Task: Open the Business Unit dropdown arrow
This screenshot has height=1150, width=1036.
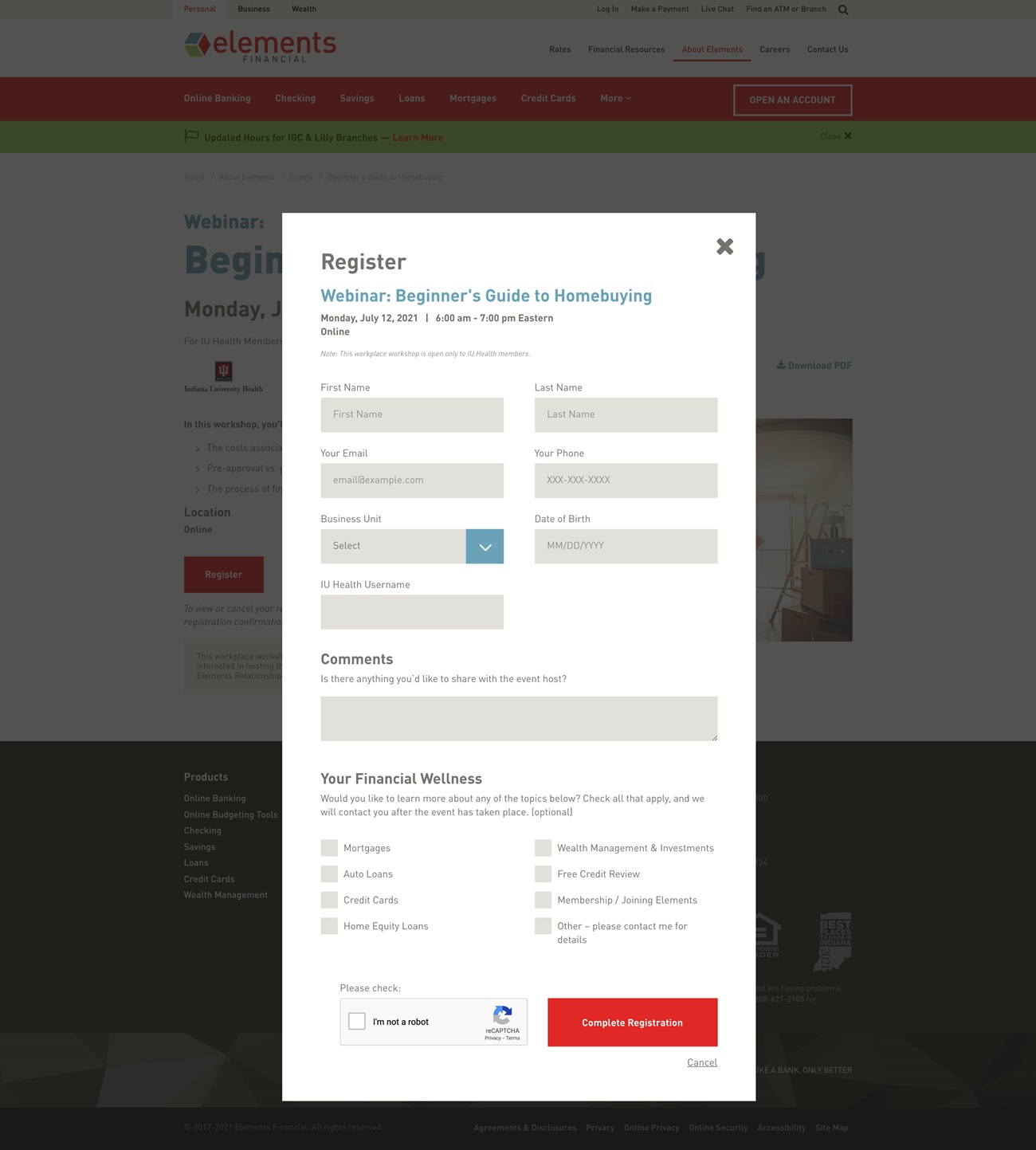Action: (485, 547)
